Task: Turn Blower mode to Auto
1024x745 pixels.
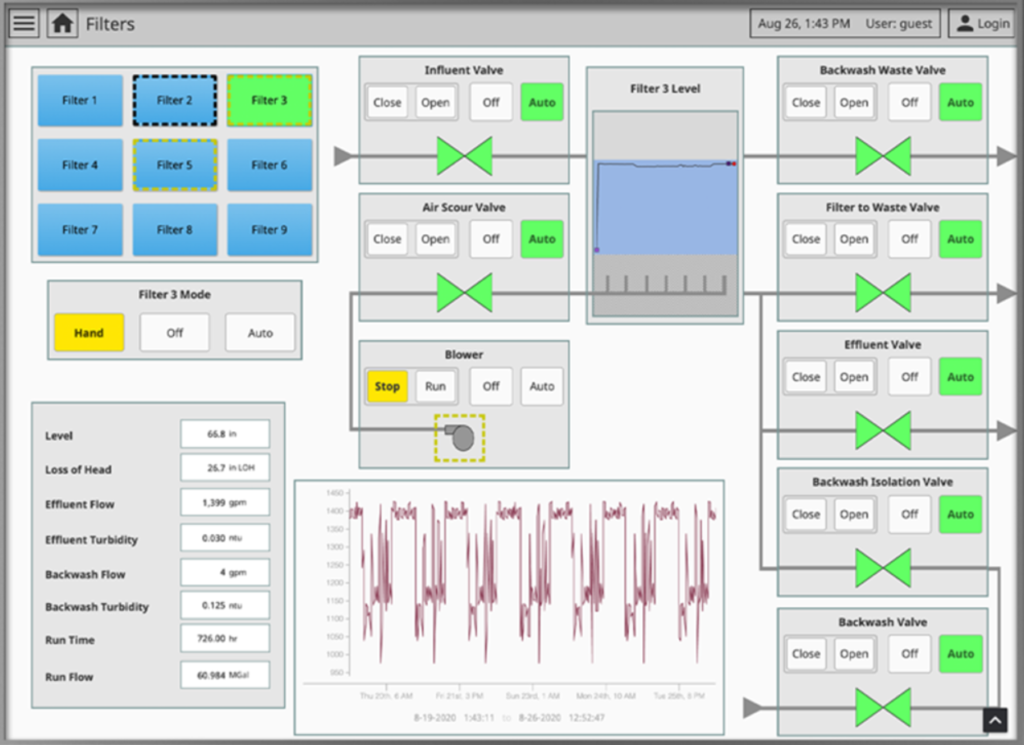Action: click(x=542, y=387)
